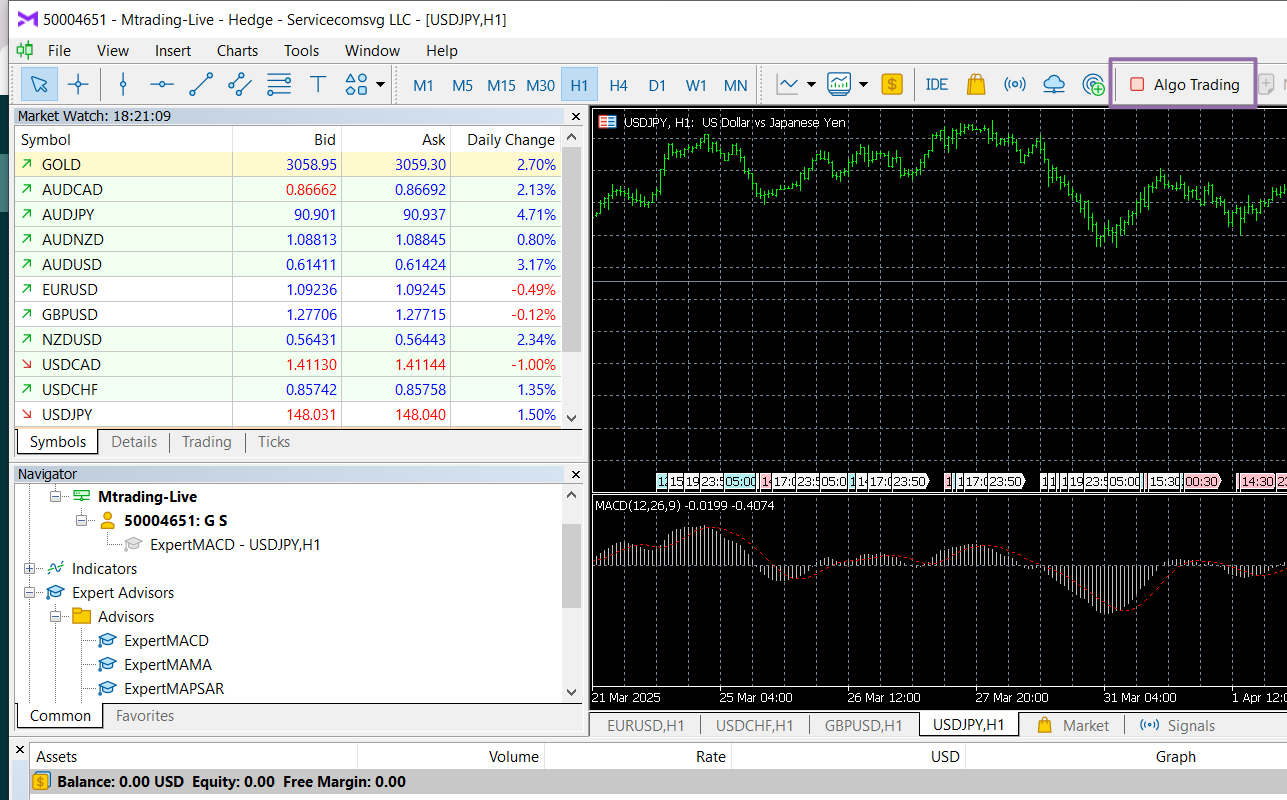This screenshot has width=1287, height=800.
Task: Select the EURUSD row in Market Watch
Action: point(289,289)
